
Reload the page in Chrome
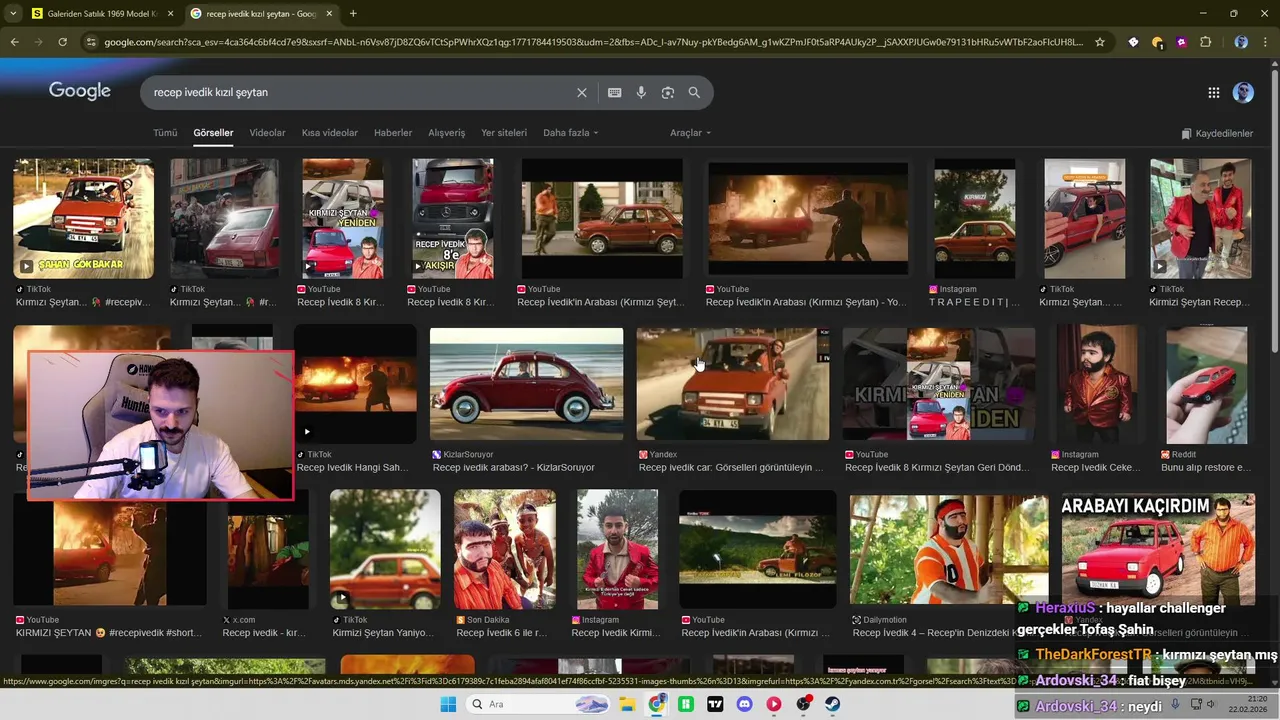[x=62, y=42]
